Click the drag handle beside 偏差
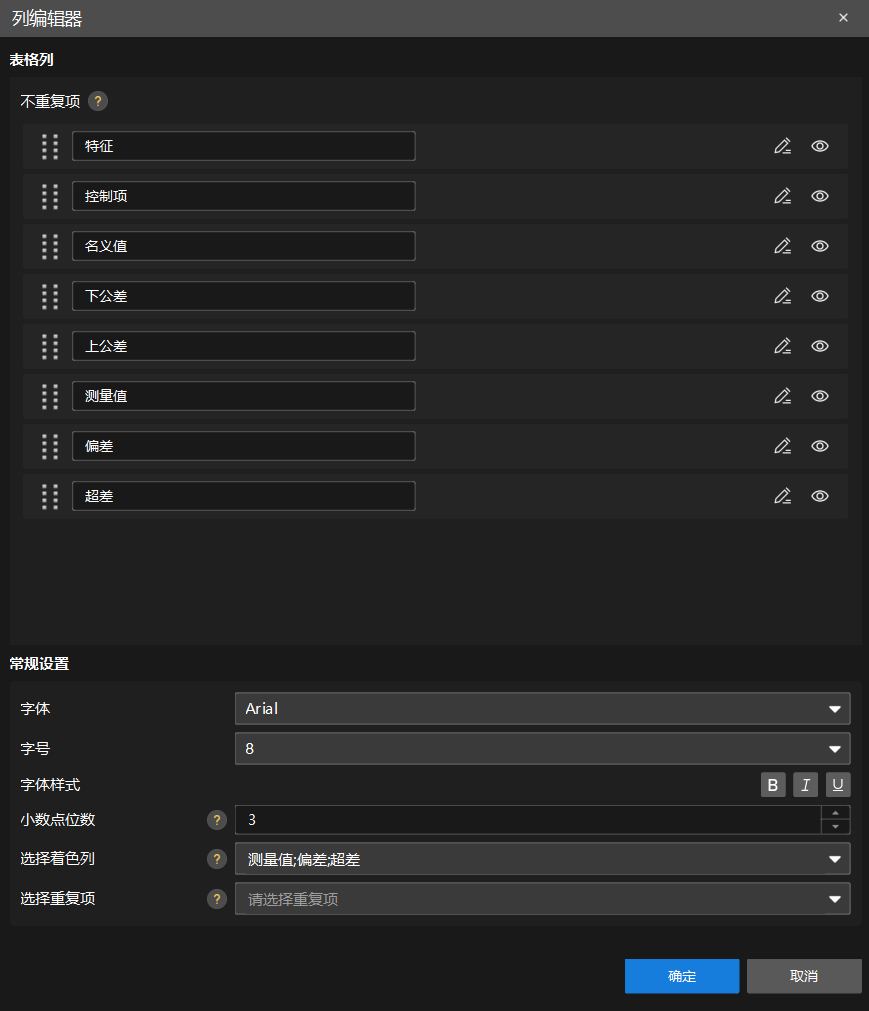869x1011 pixels. point(50,446)
